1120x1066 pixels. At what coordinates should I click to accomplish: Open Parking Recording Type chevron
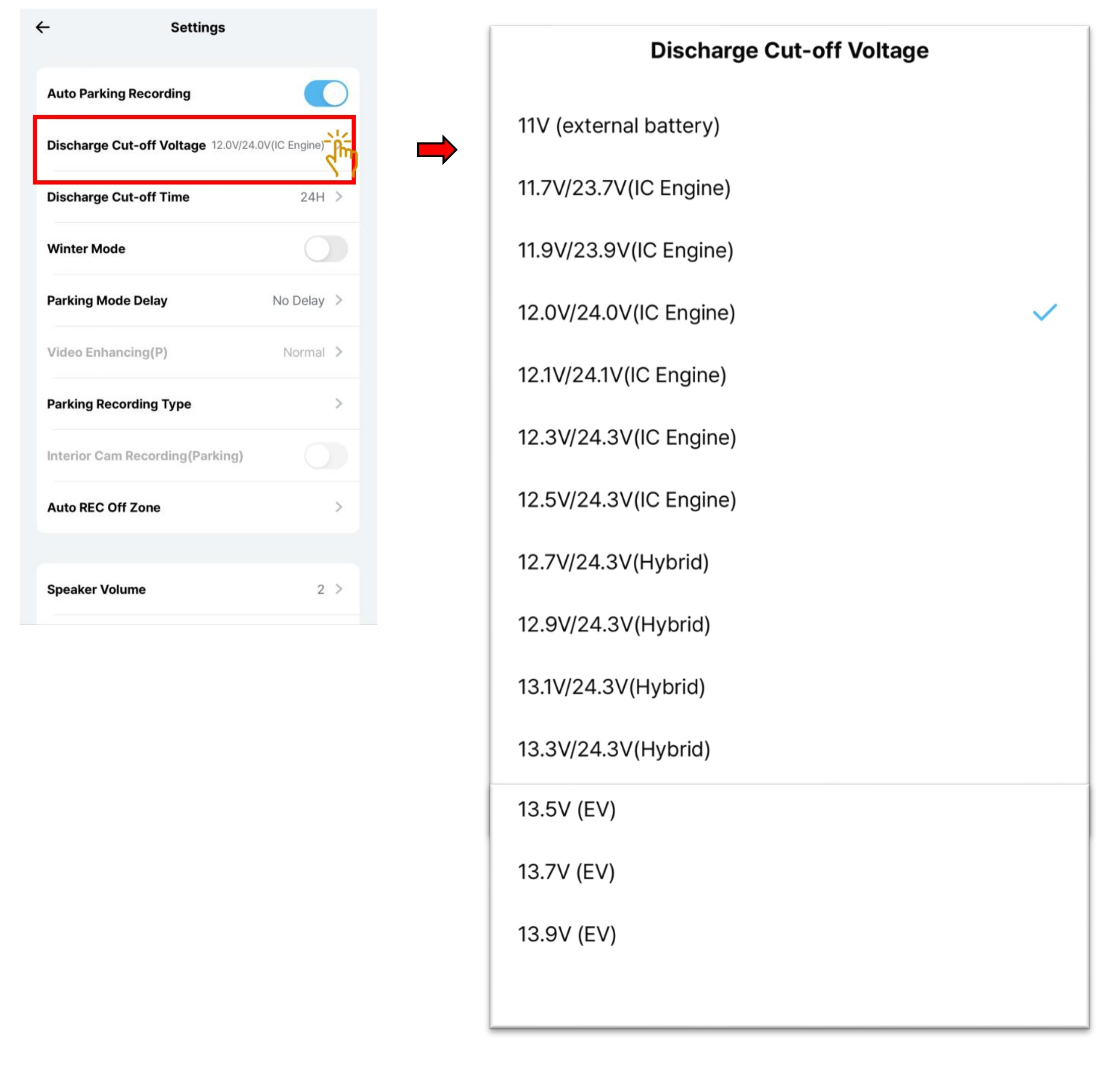pyautogui.click(x=339, y=404)
